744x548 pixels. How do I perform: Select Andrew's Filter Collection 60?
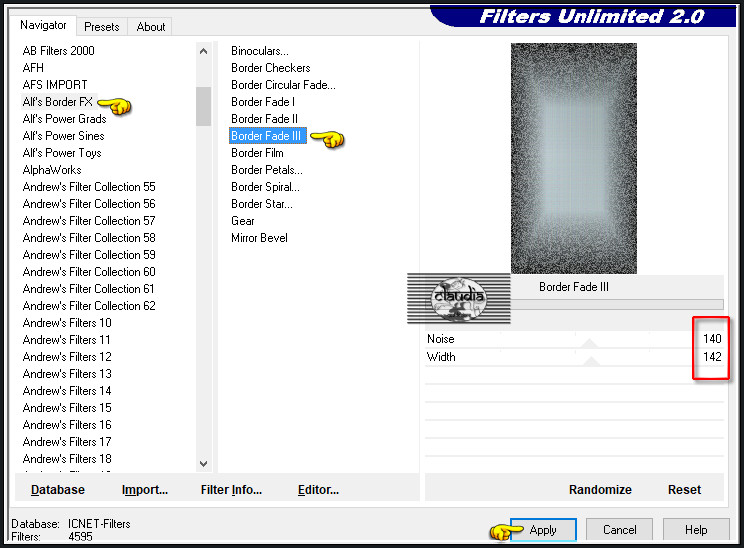(89, 271)
